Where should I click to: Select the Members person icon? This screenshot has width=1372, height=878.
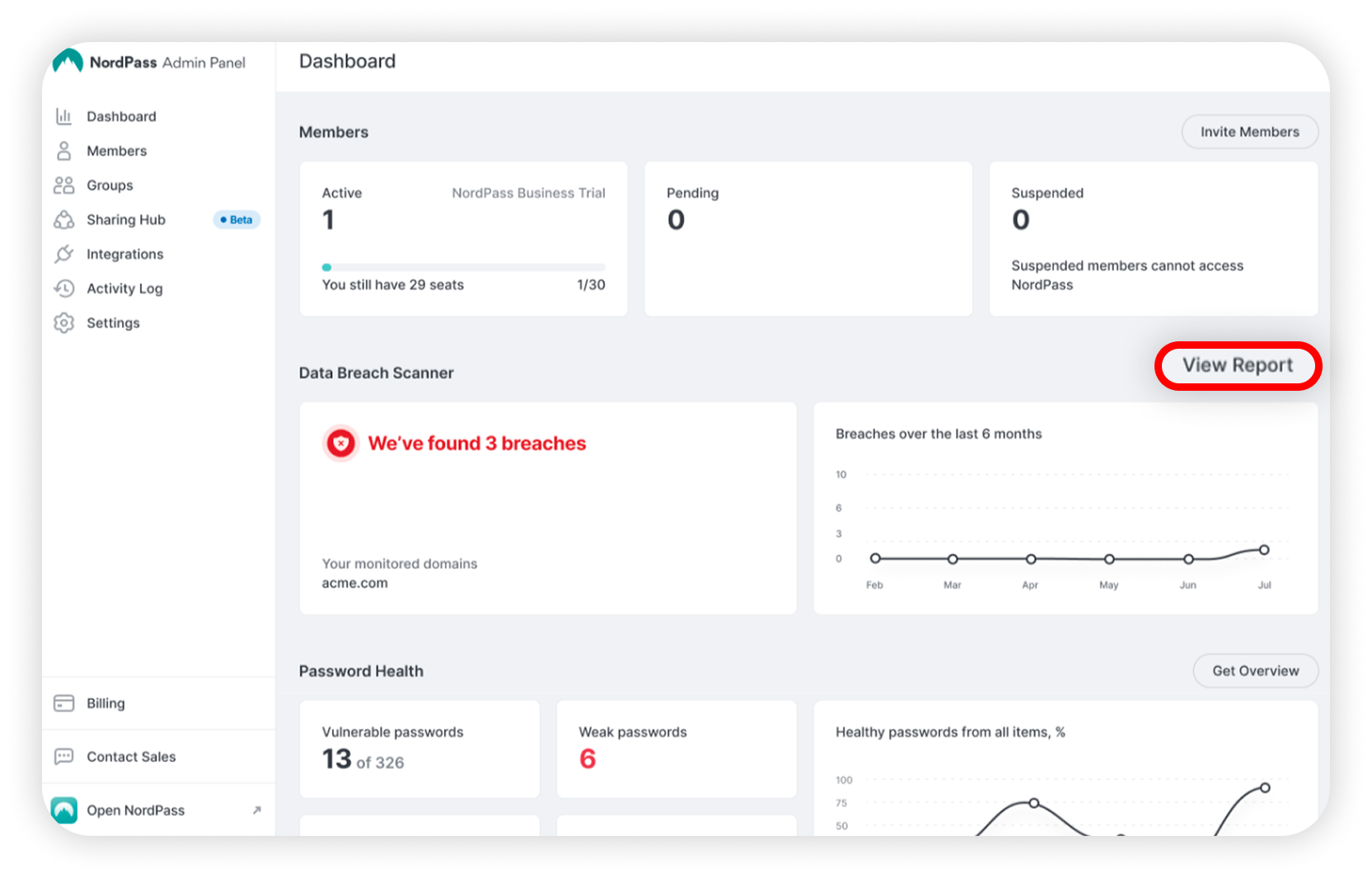[63, 151]
